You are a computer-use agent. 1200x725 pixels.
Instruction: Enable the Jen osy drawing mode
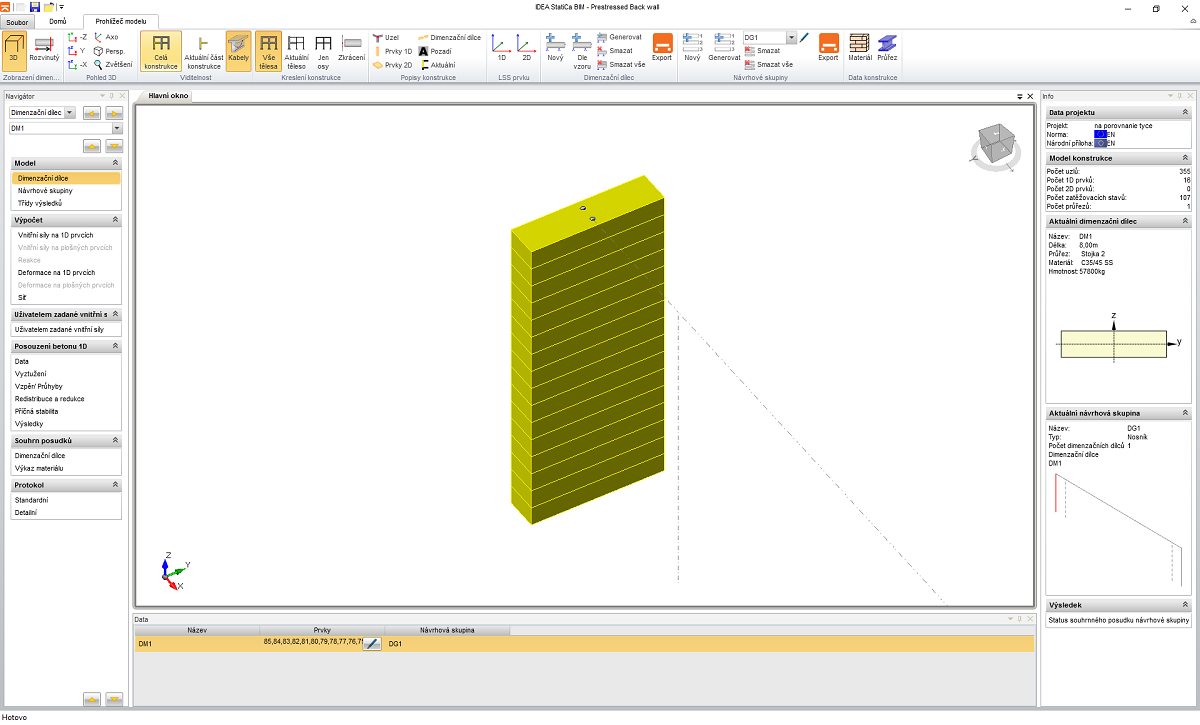pos(323,48)
